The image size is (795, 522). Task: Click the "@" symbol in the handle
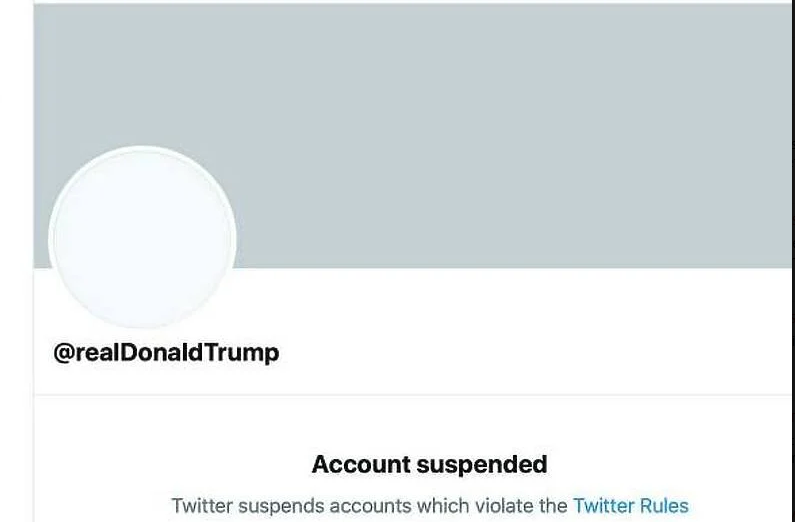62,353
